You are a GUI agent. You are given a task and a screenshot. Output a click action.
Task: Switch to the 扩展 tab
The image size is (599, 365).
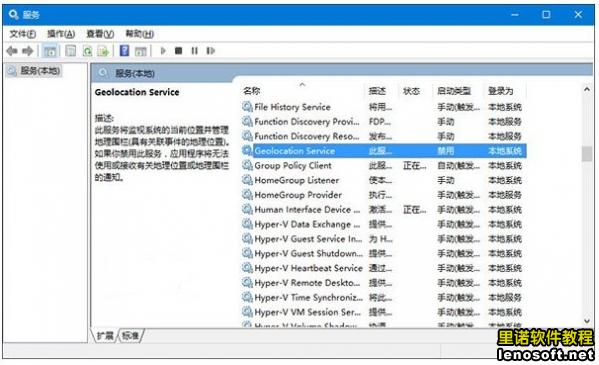[105, 336]
